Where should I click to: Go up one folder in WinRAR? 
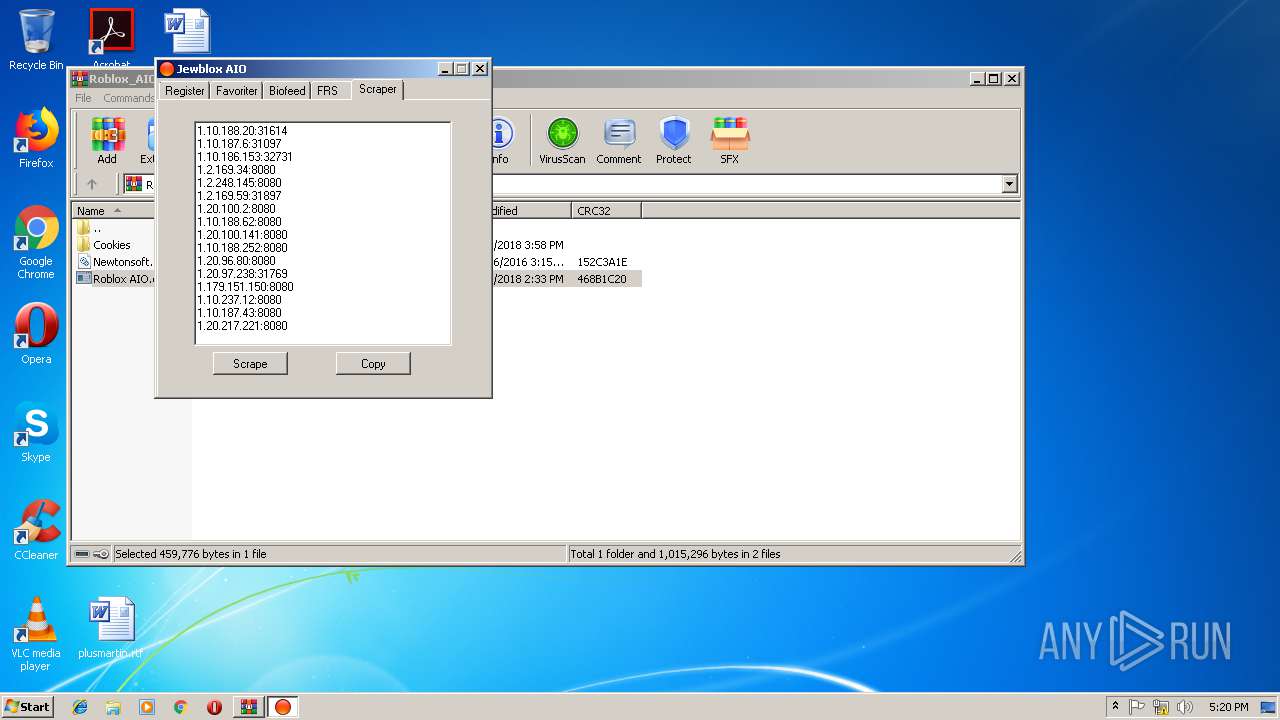pyautogui.click(x=92, y=184)
